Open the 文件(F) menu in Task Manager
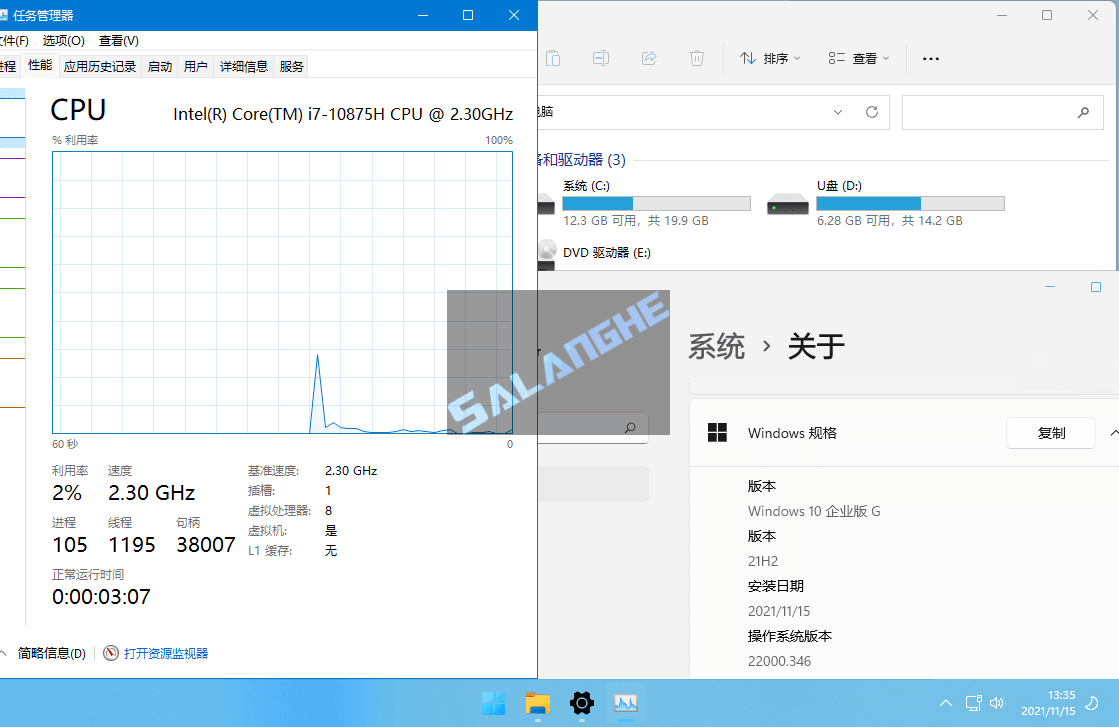Screen dimensions: 1119x727 14,41
